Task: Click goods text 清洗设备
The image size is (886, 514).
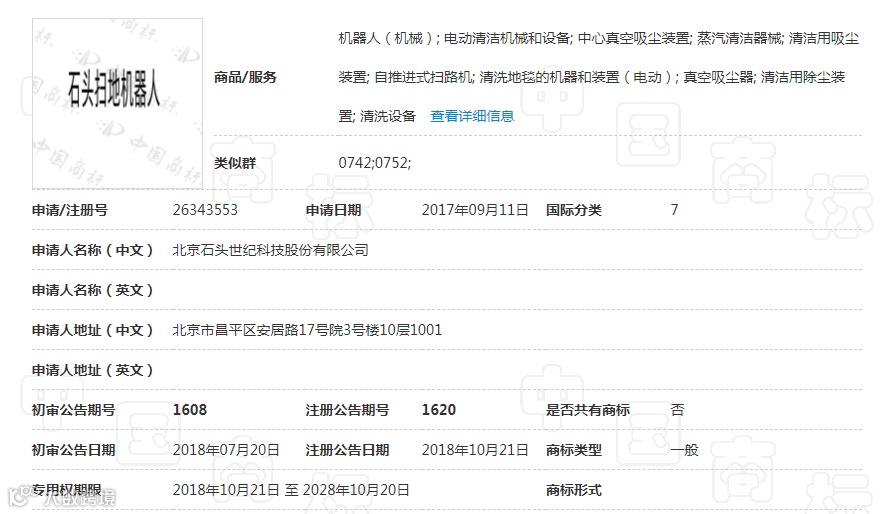Action: pos(388,116)
